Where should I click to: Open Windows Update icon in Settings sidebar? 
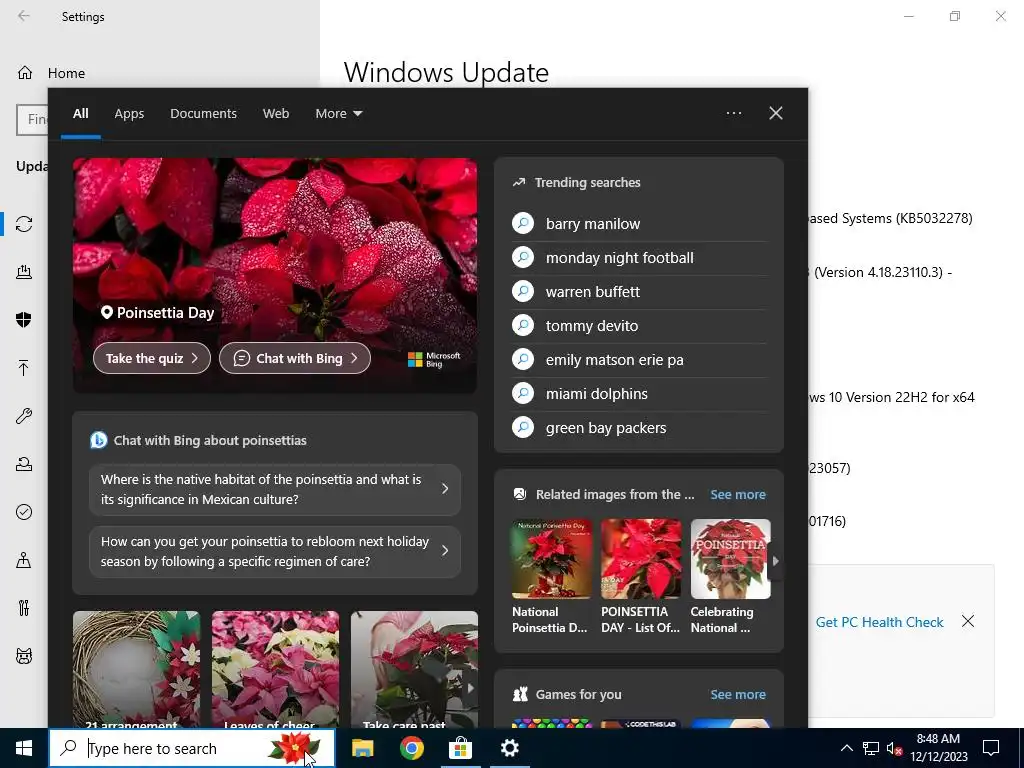[24, 224]
